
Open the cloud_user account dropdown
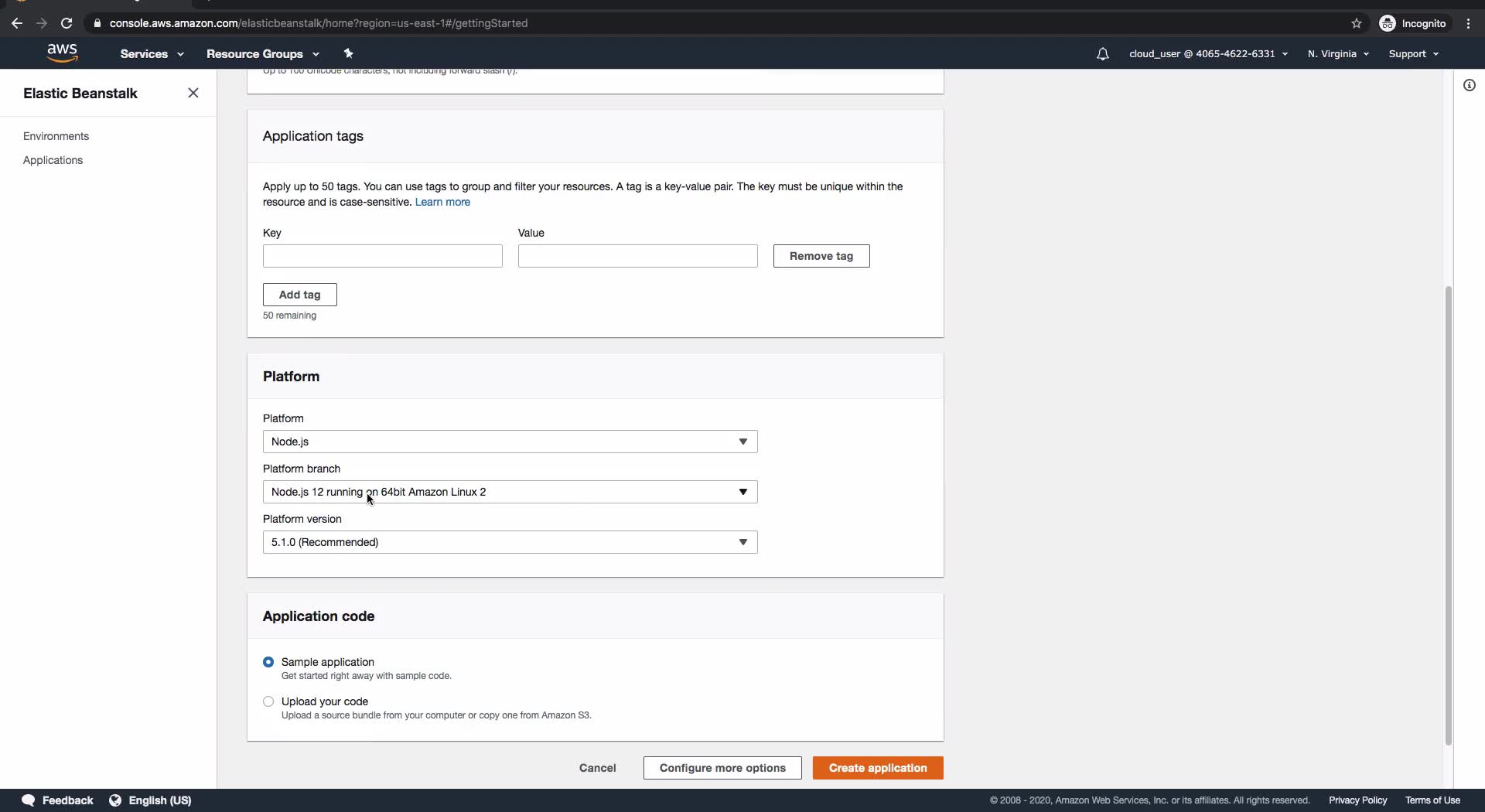[1208, 53]
